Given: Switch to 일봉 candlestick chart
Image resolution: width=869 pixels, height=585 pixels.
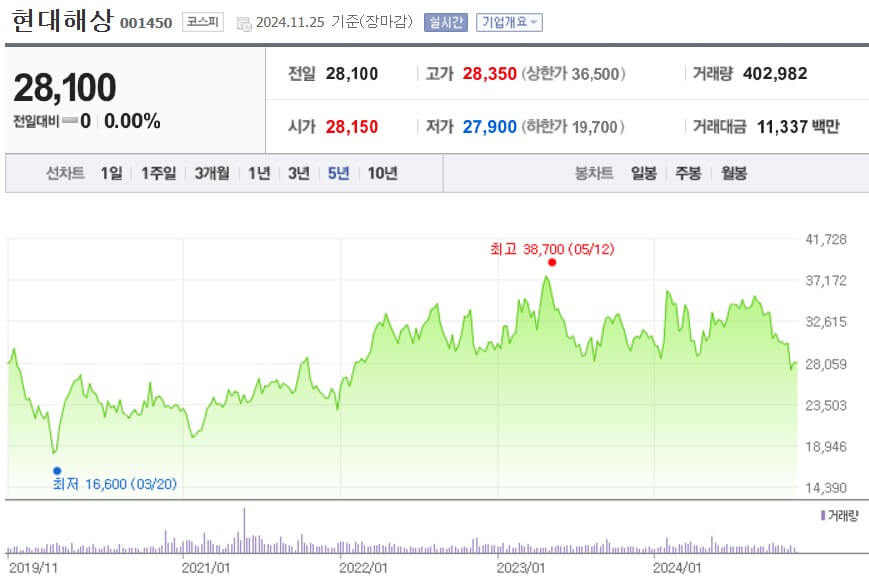Looking at the screenshot, I should 643,173.
